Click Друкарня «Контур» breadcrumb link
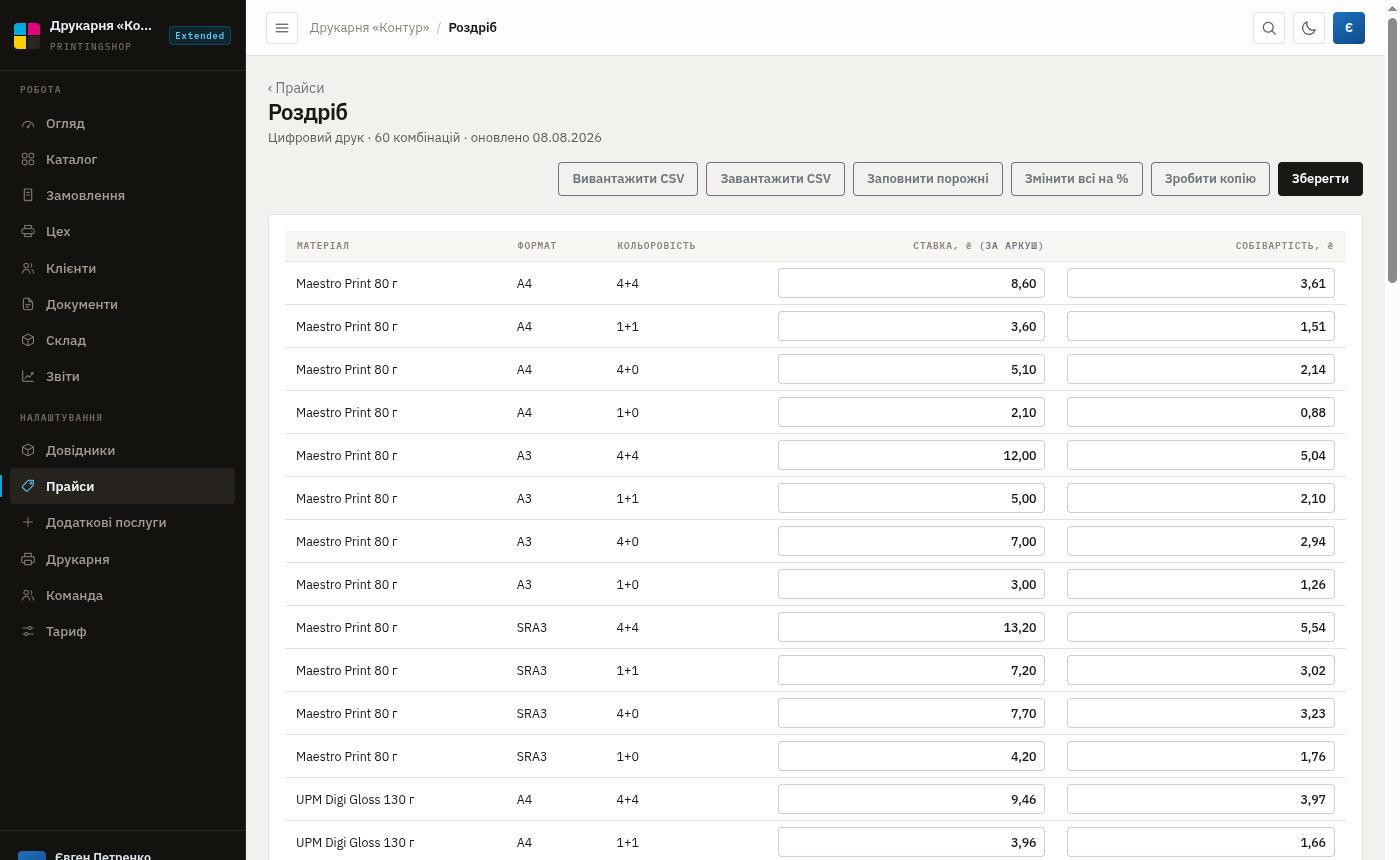The height and width of the screenshot is (860, 1400). click(369, 28)
